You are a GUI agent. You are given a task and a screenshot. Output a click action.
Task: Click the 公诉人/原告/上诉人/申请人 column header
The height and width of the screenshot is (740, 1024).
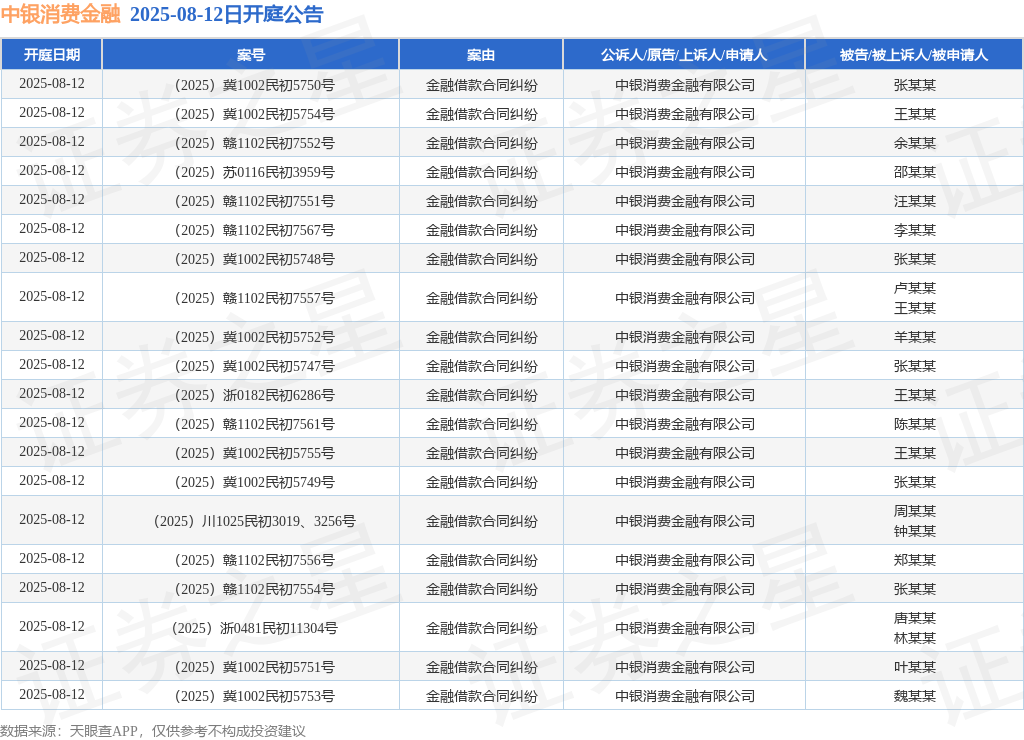coord(684,55)
